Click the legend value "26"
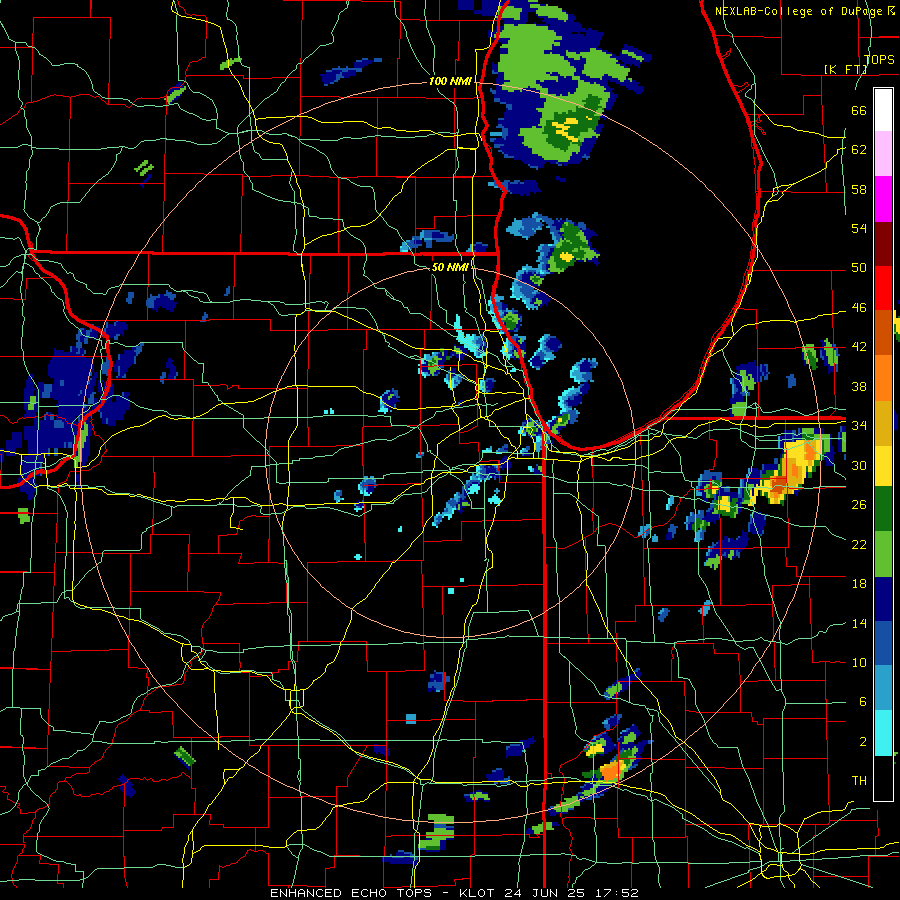 (859, 505)
